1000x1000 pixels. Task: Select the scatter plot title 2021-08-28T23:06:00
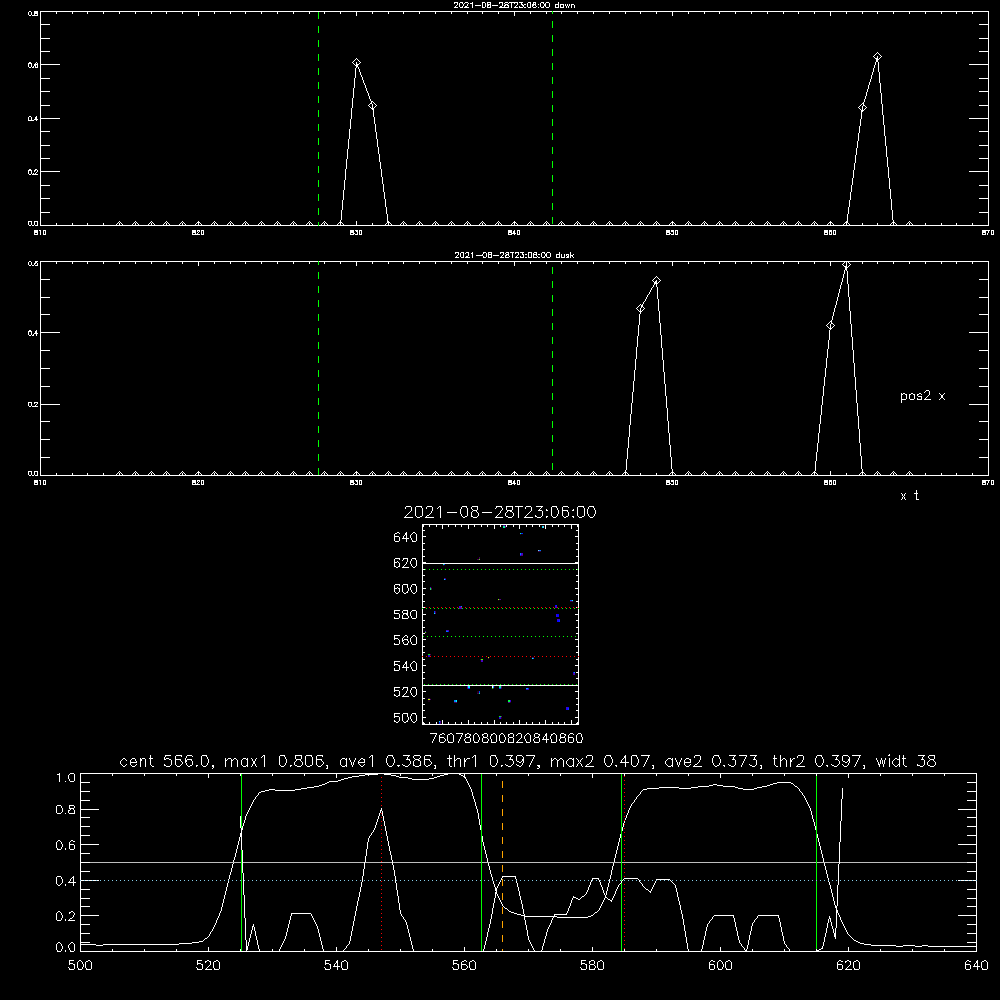(500, 512)
